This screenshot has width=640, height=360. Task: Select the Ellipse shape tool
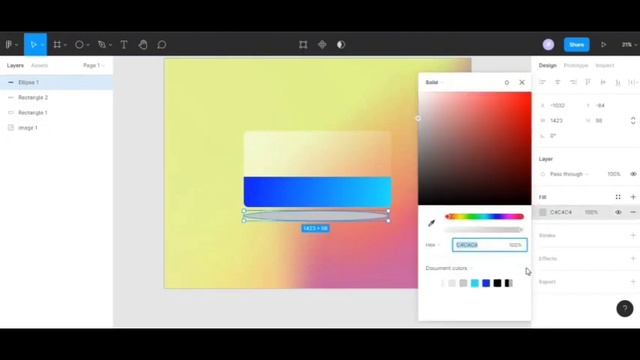pyautogui.click(x=79, y=44)
